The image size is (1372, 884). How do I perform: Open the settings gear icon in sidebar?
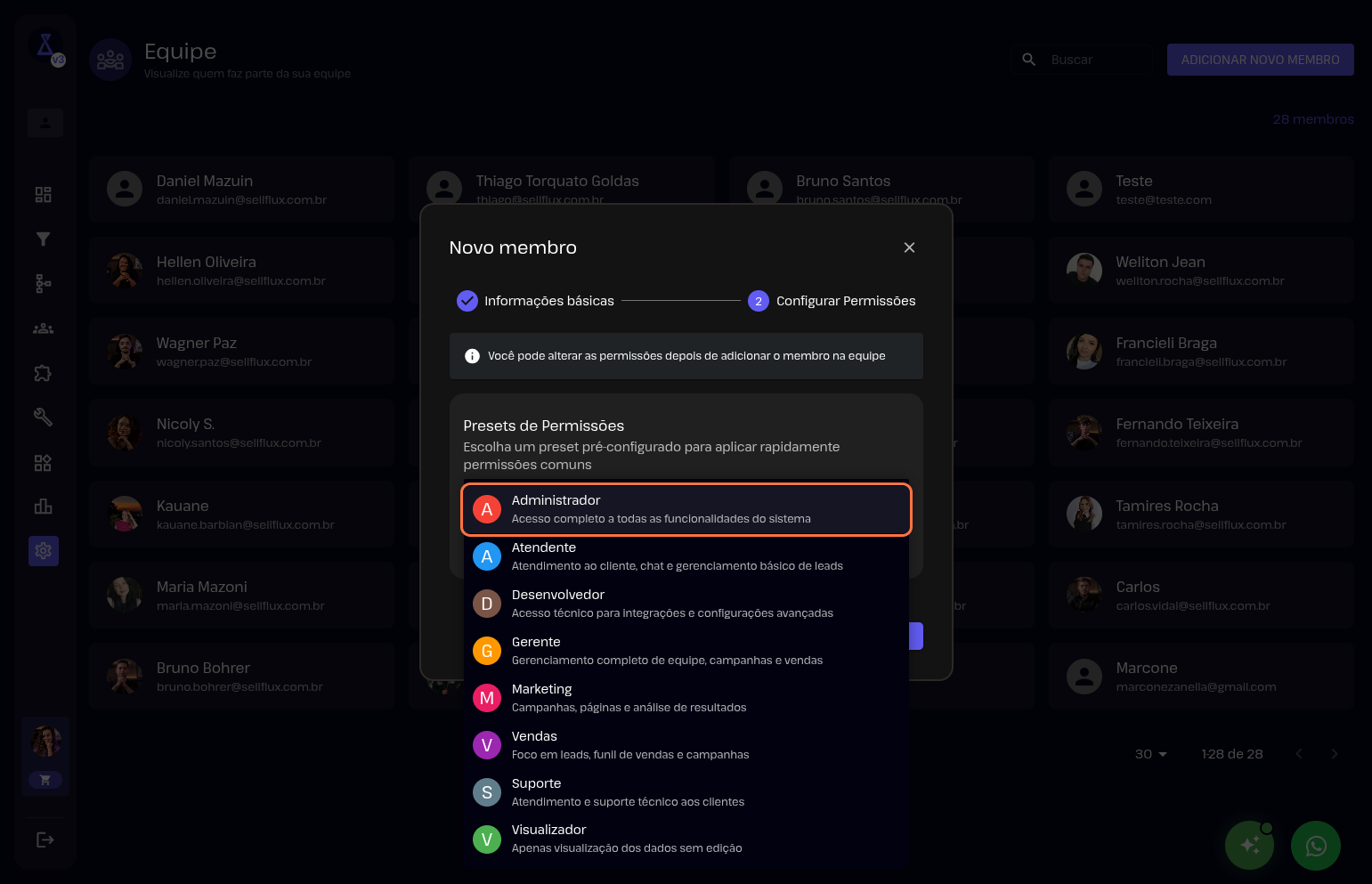click(43, 551)
